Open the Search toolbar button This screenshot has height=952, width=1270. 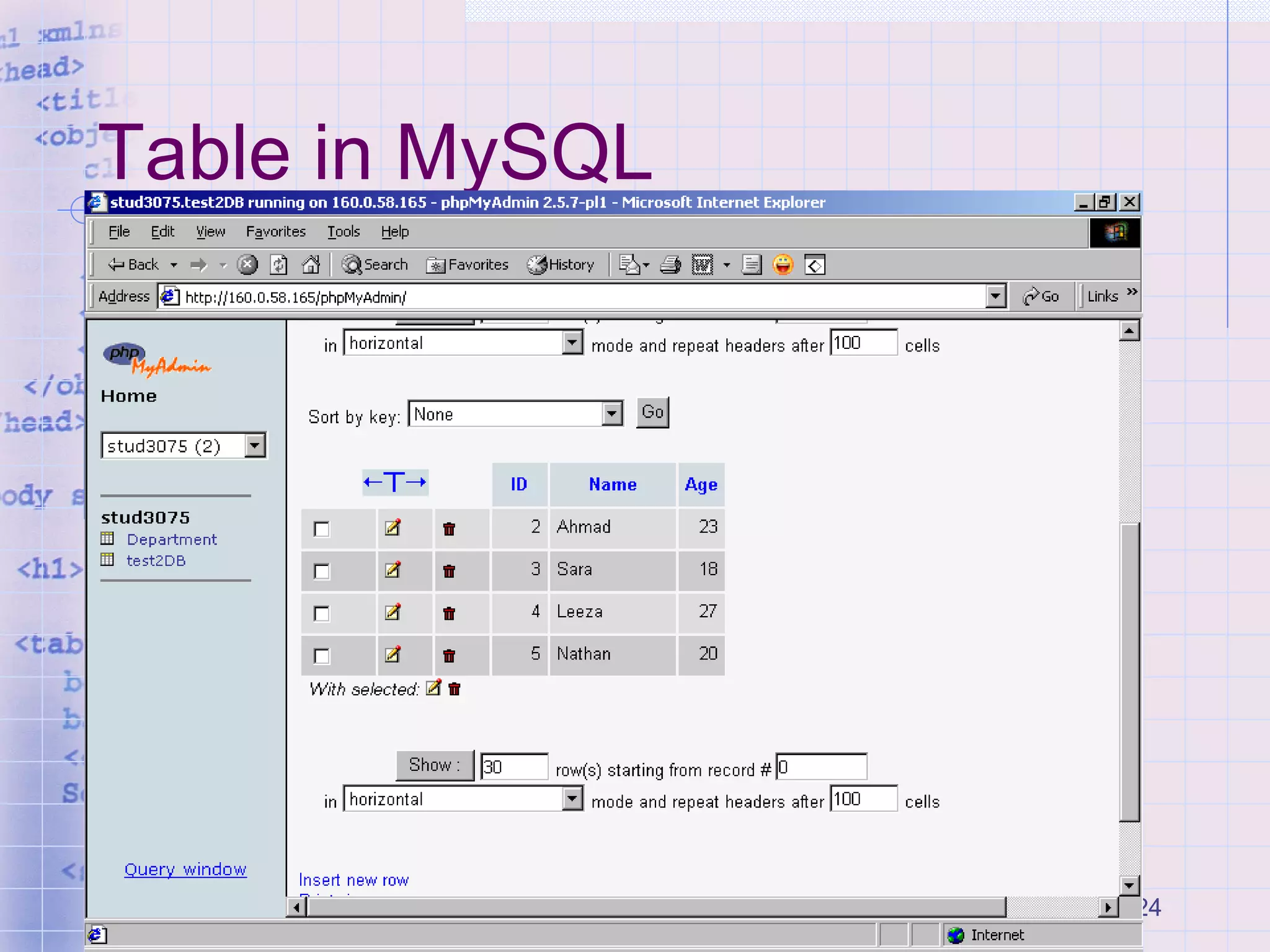point(375,265)
